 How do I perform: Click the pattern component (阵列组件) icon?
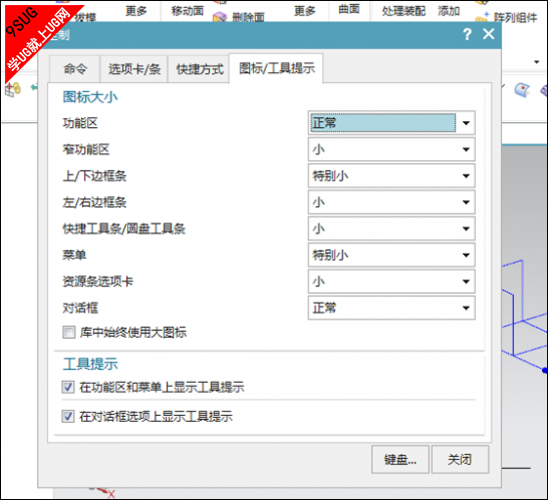tap(483, 17)
